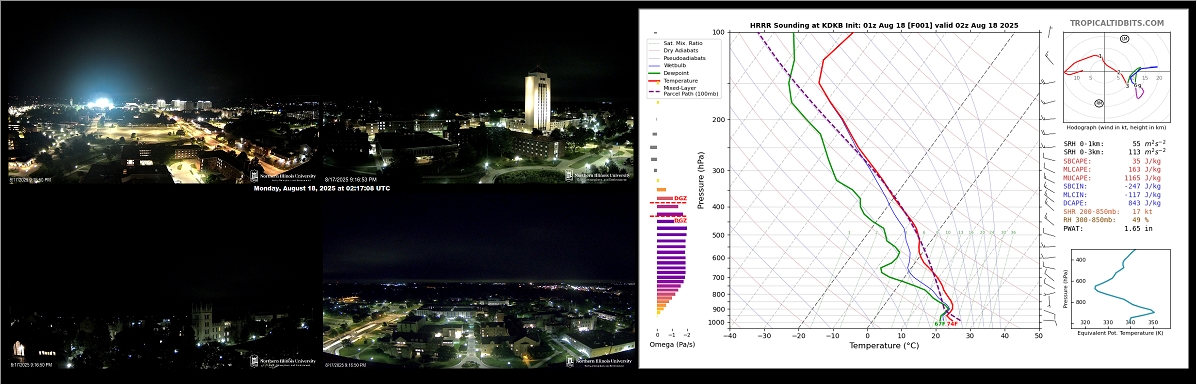Click the red '74F' surface temperature value
The width and height of the screenshot is (1197, 385).
(x=952, y=324)
